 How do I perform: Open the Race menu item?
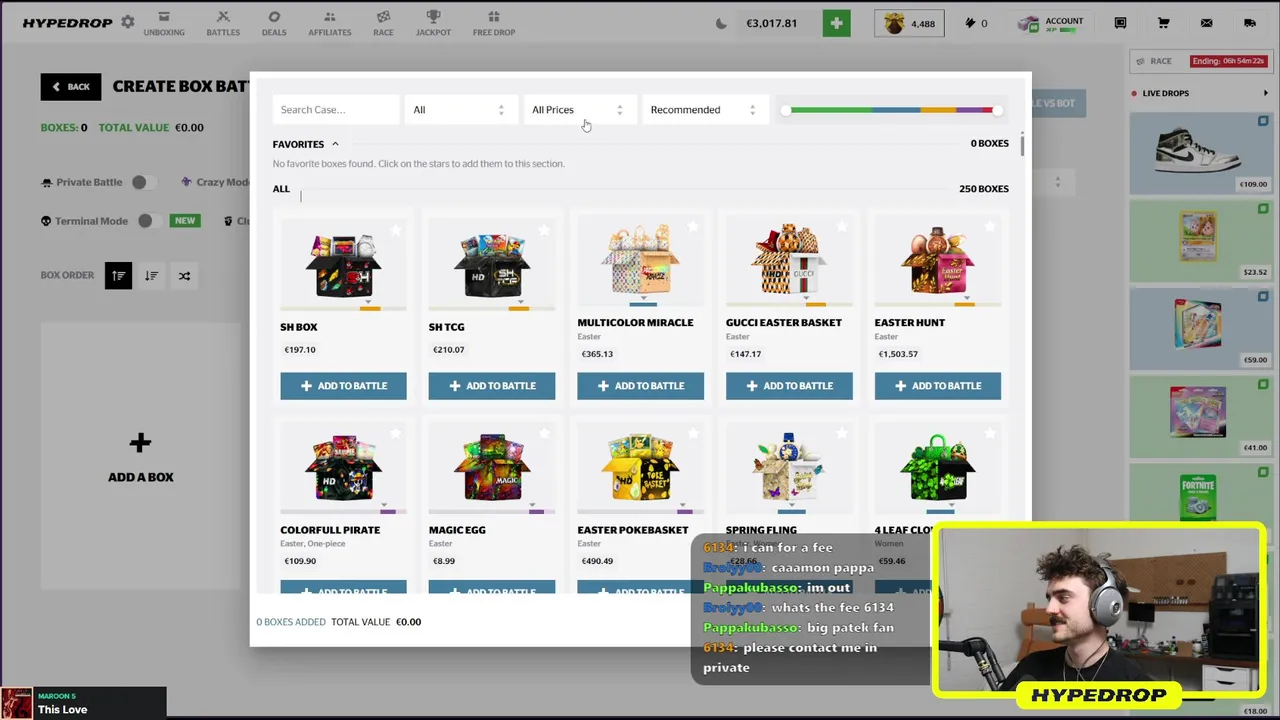[x=383, y=24]
